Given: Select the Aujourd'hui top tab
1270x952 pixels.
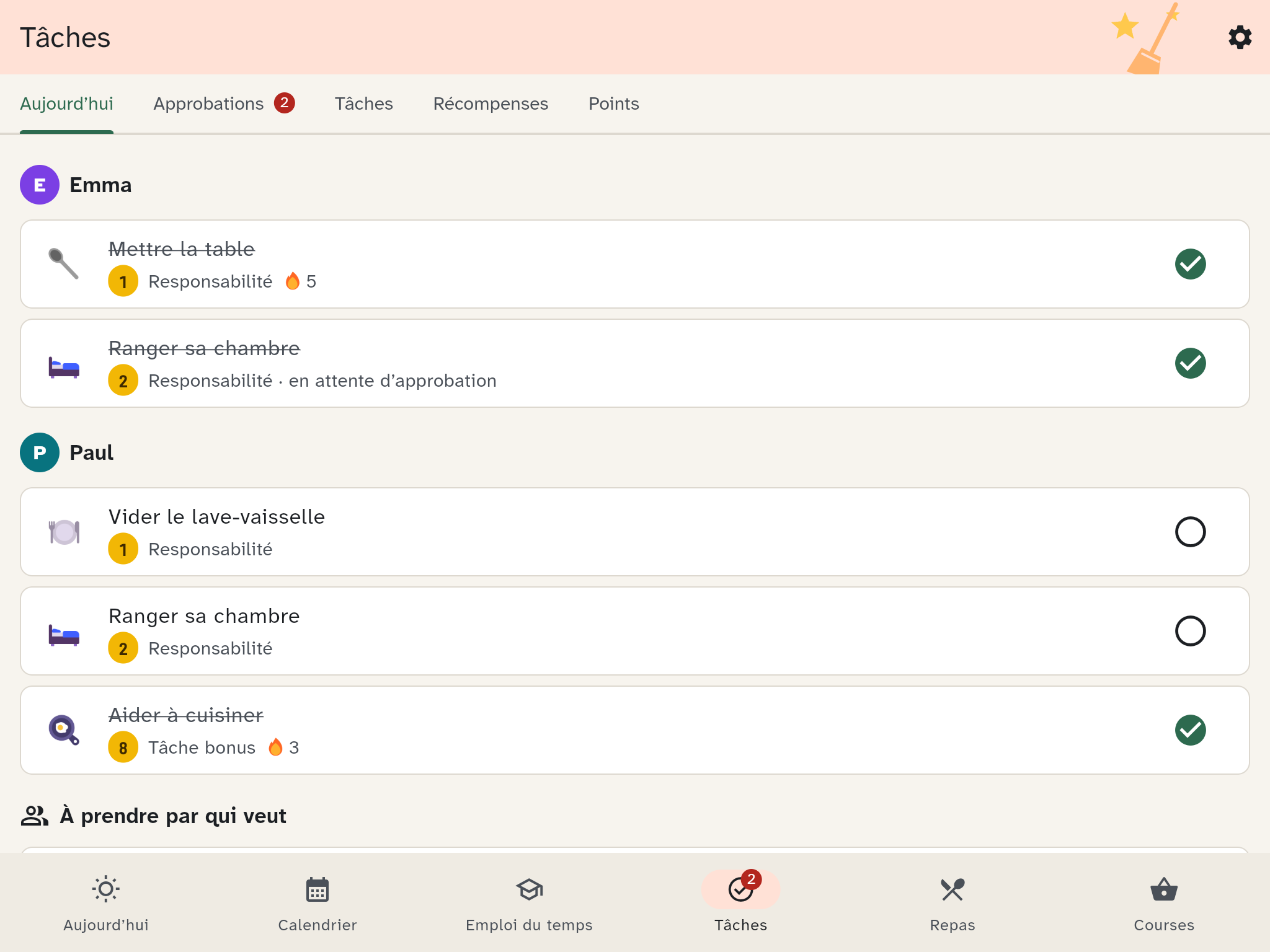Looking at the screenshot, I should tap(66, 104).
